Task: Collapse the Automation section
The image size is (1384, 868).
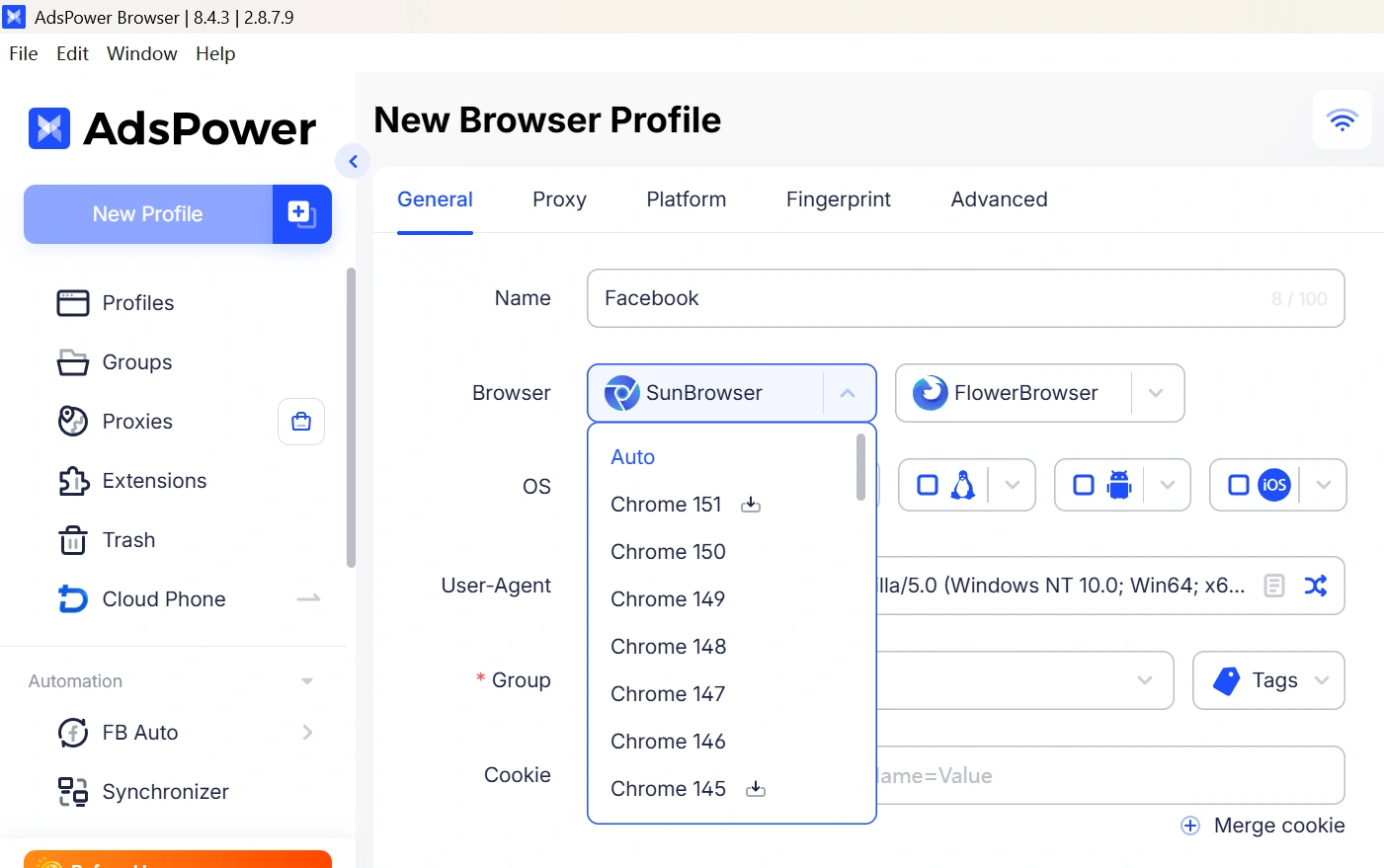Action: point(307,681)
